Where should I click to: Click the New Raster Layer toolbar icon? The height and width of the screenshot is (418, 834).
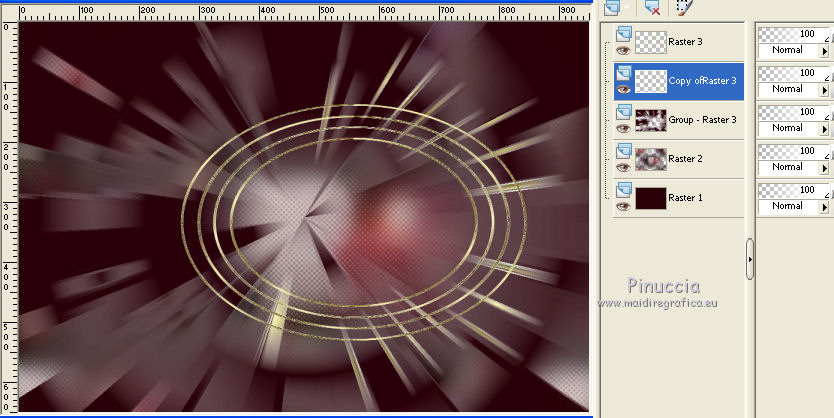[612, 7]
